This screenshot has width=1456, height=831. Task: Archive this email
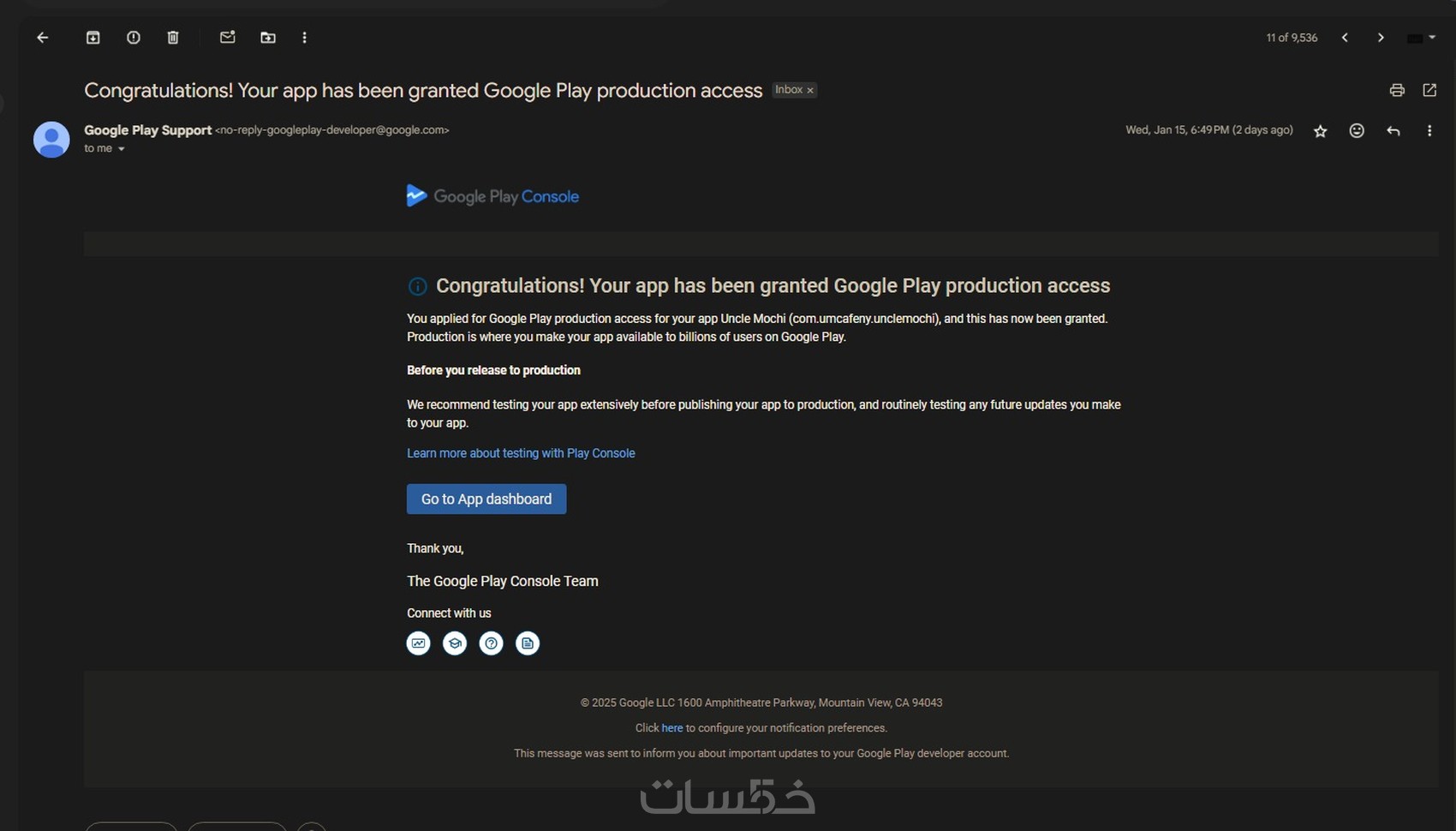[93, 38]
